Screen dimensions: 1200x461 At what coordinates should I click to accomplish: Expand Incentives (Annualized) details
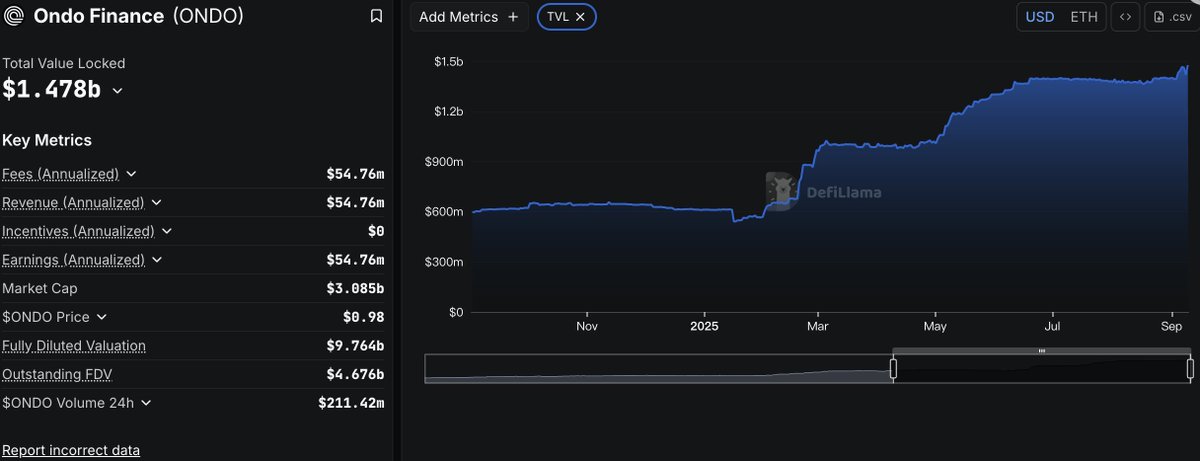pyautogui.click(x=166, y=231)
